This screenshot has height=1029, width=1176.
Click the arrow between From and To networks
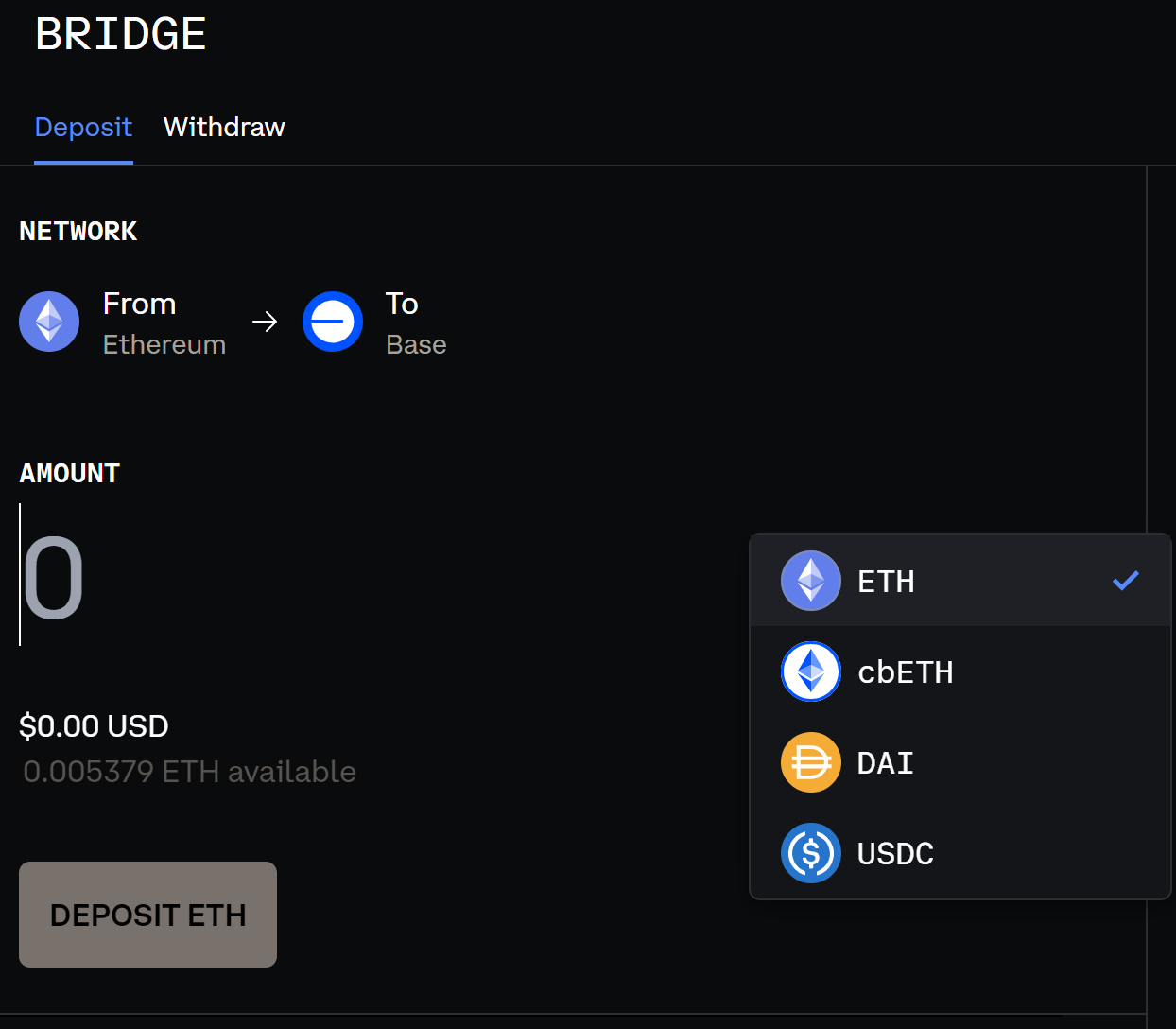(265, 322)
